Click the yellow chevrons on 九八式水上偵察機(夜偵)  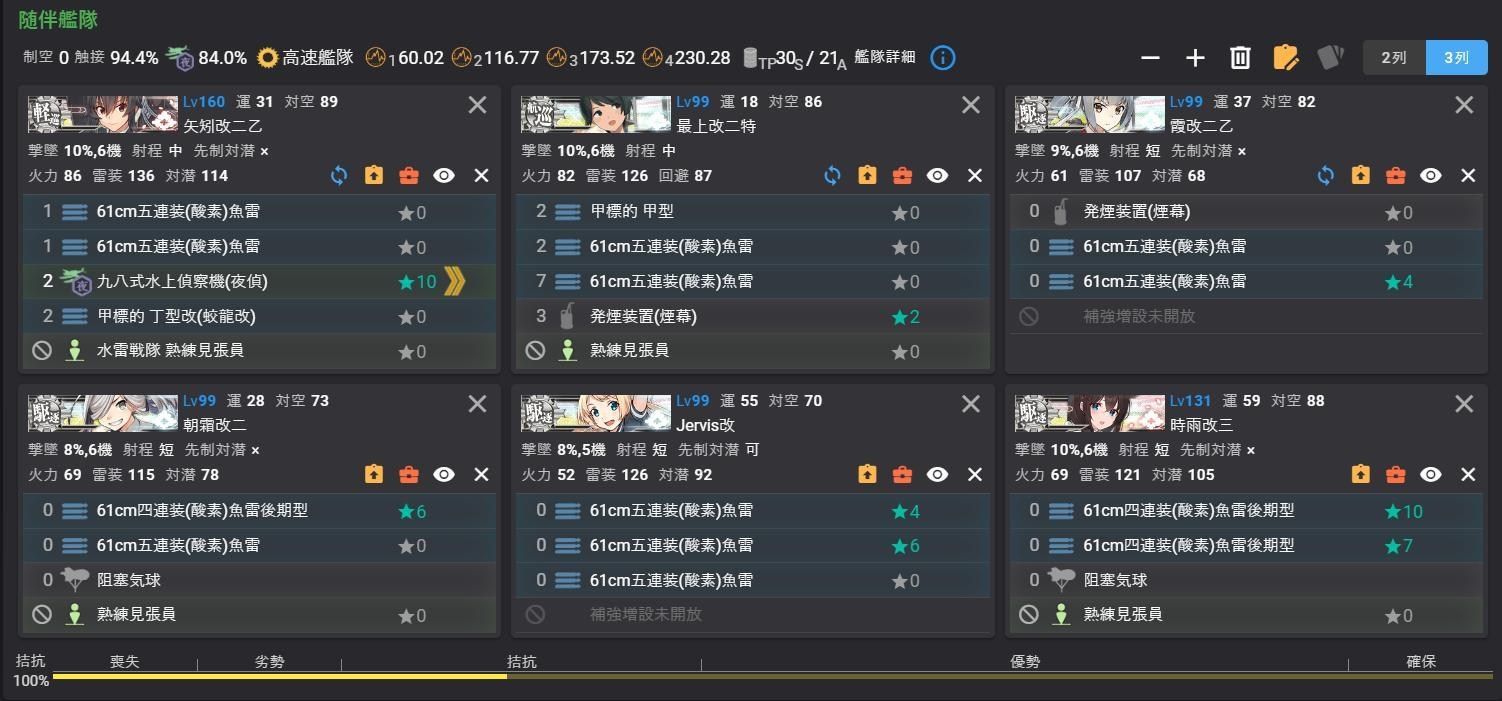456,281
